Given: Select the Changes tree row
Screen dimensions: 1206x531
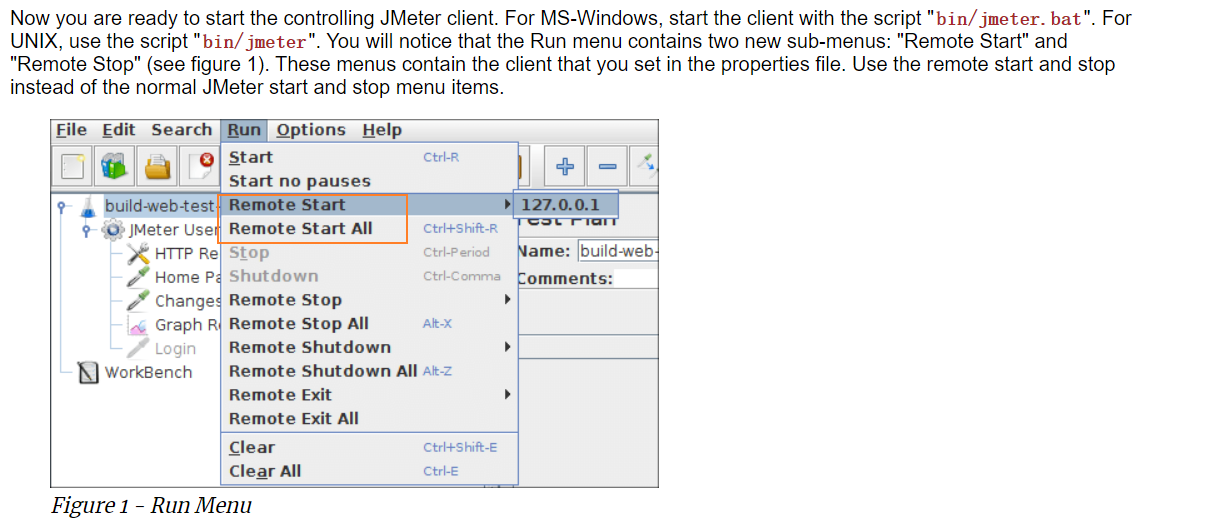Looking at the screenshot, I should pyautogui.click(x=187, y=301).
